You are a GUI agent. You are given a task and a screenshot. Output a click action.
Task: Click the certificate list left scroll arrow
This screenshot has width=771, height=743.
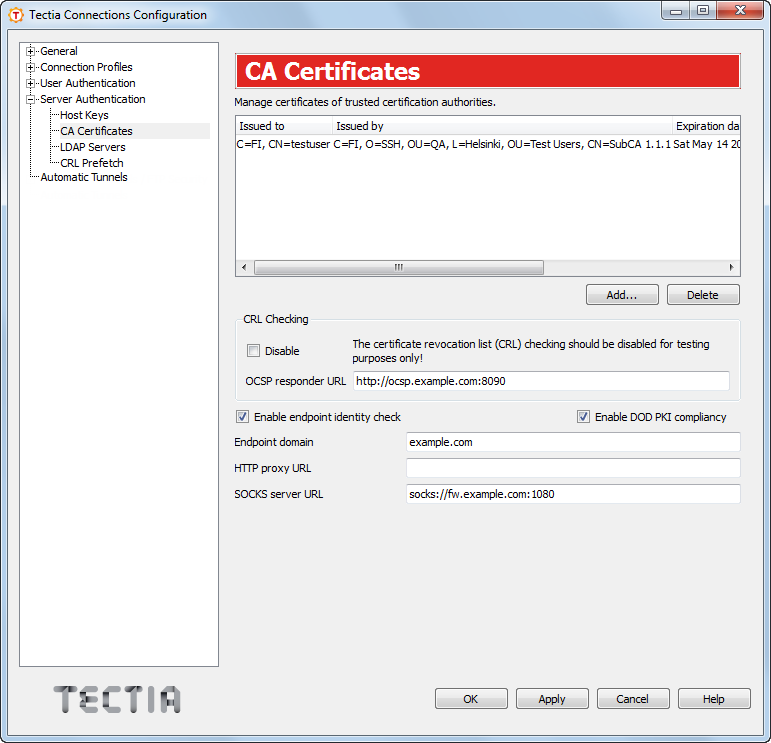(244, 267)
